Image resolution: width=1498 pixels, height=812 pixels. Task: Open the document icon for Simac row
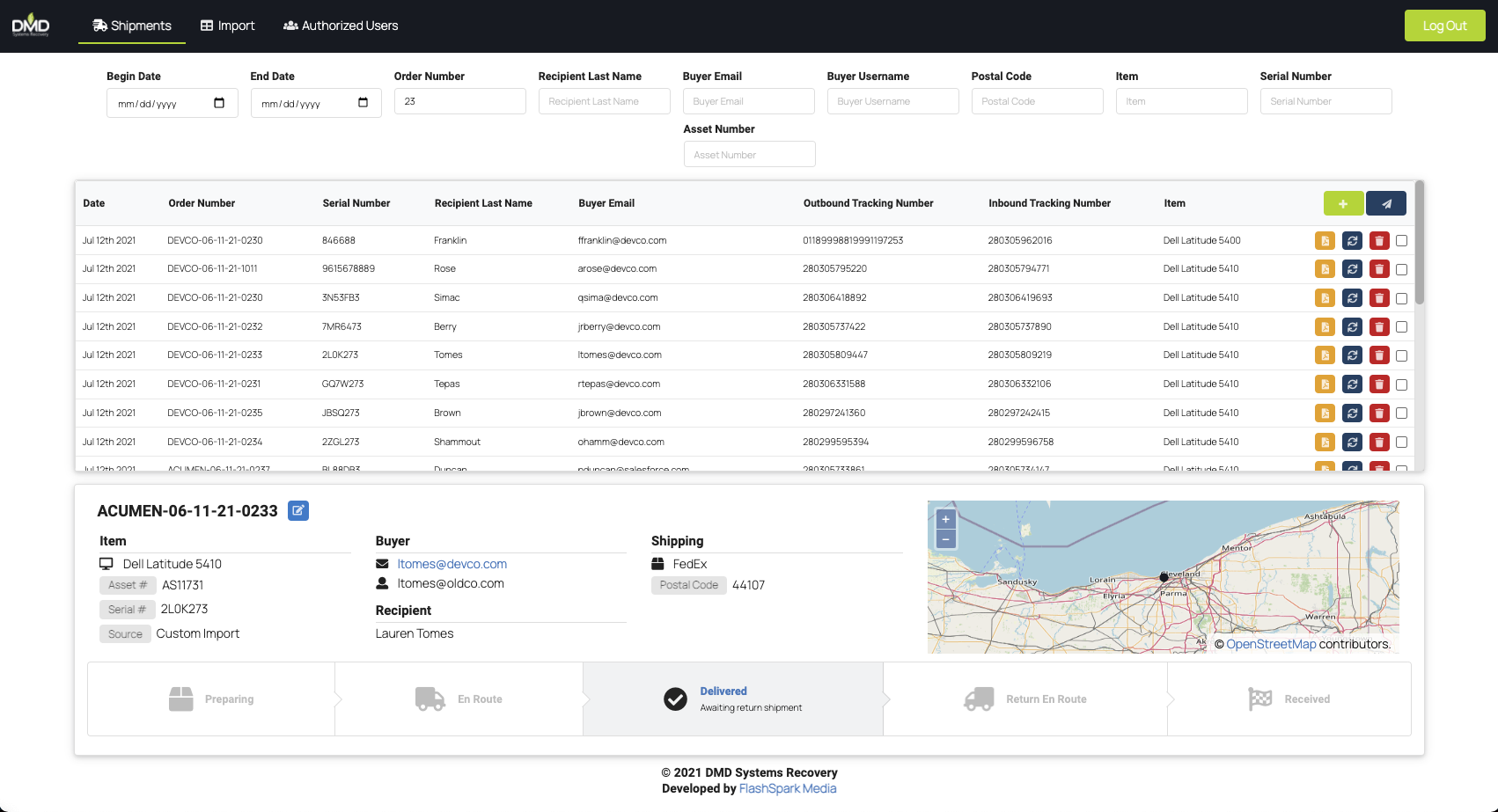click(x=1325, y=298)
